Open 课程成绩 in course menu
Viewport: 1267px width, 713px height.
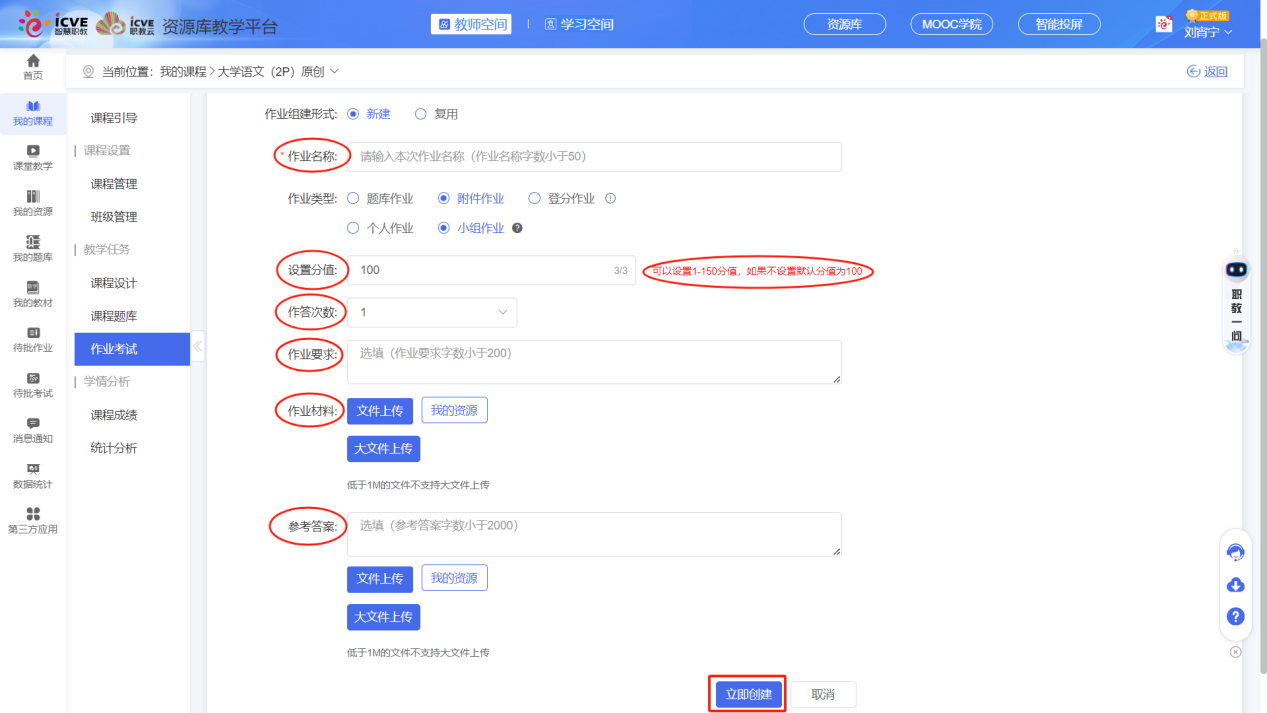pos(114,415)
